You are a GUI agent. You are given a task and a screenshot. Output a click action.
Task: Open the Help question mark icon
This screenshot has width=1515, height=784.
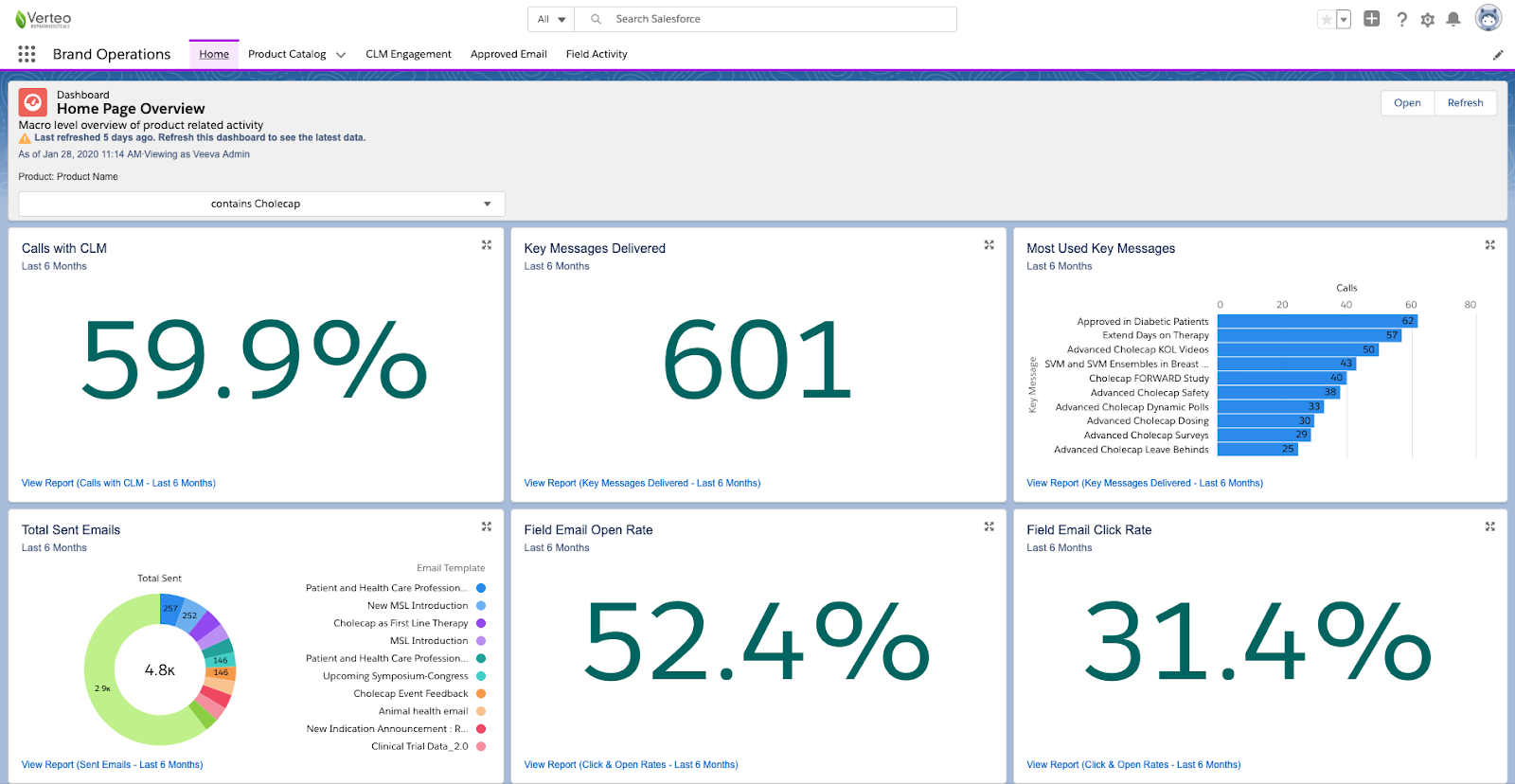(x=1401, y=20)
